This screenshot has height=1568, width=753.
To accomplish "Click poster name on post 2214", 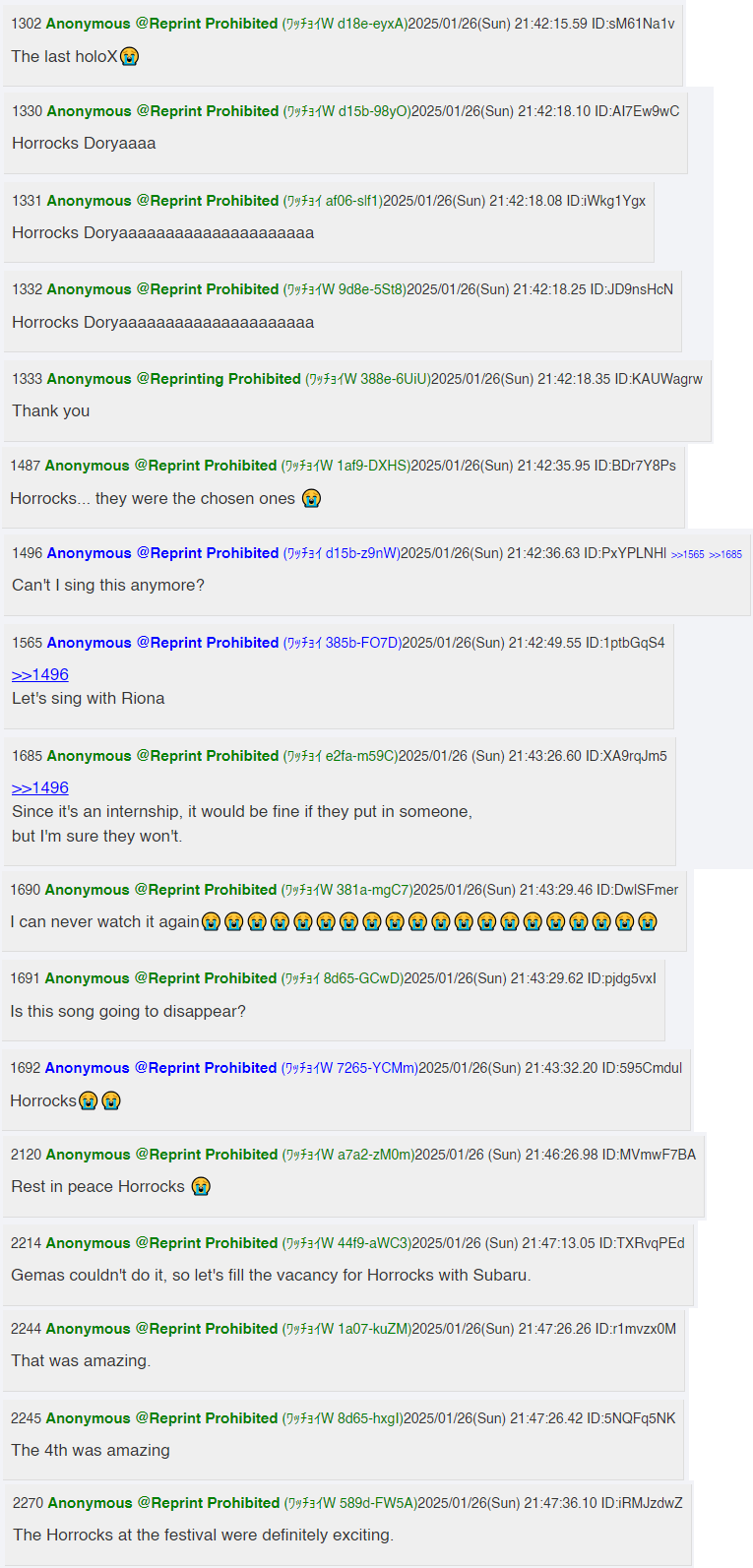I will click(x=161, y=1243).
